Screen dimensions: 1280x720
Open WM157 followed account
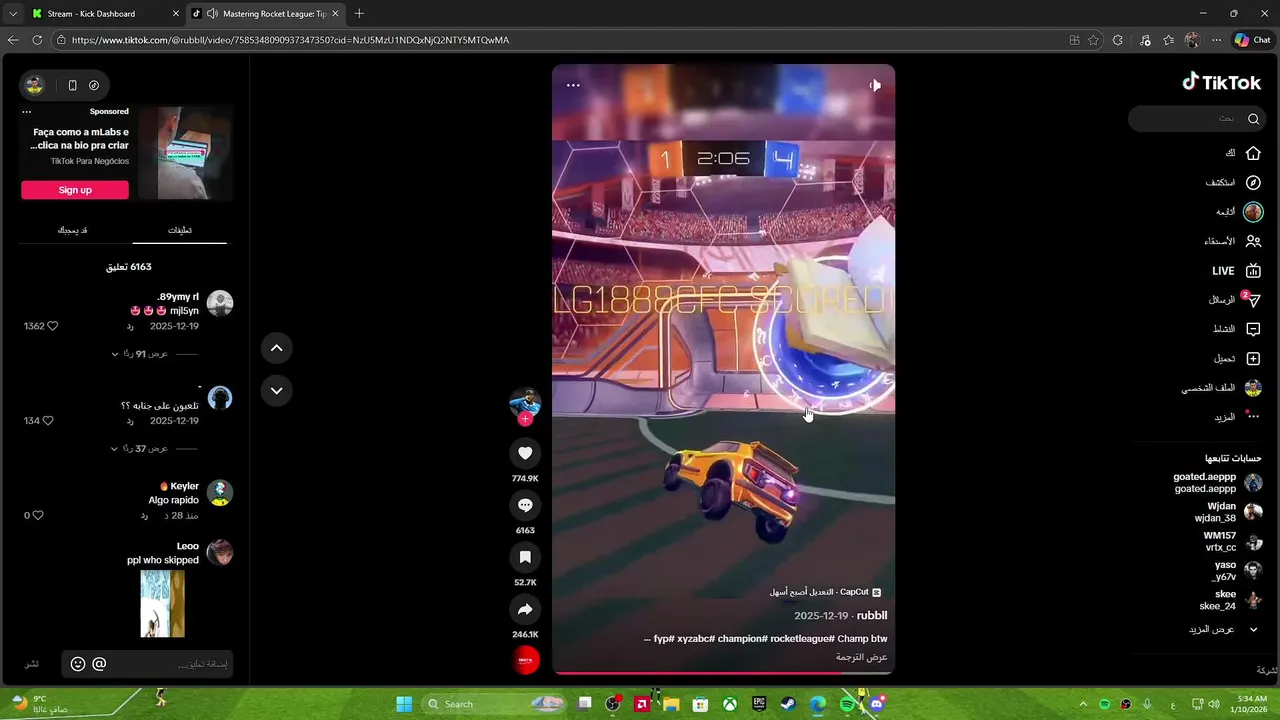pyautogui.click(x=1232, y=541)
